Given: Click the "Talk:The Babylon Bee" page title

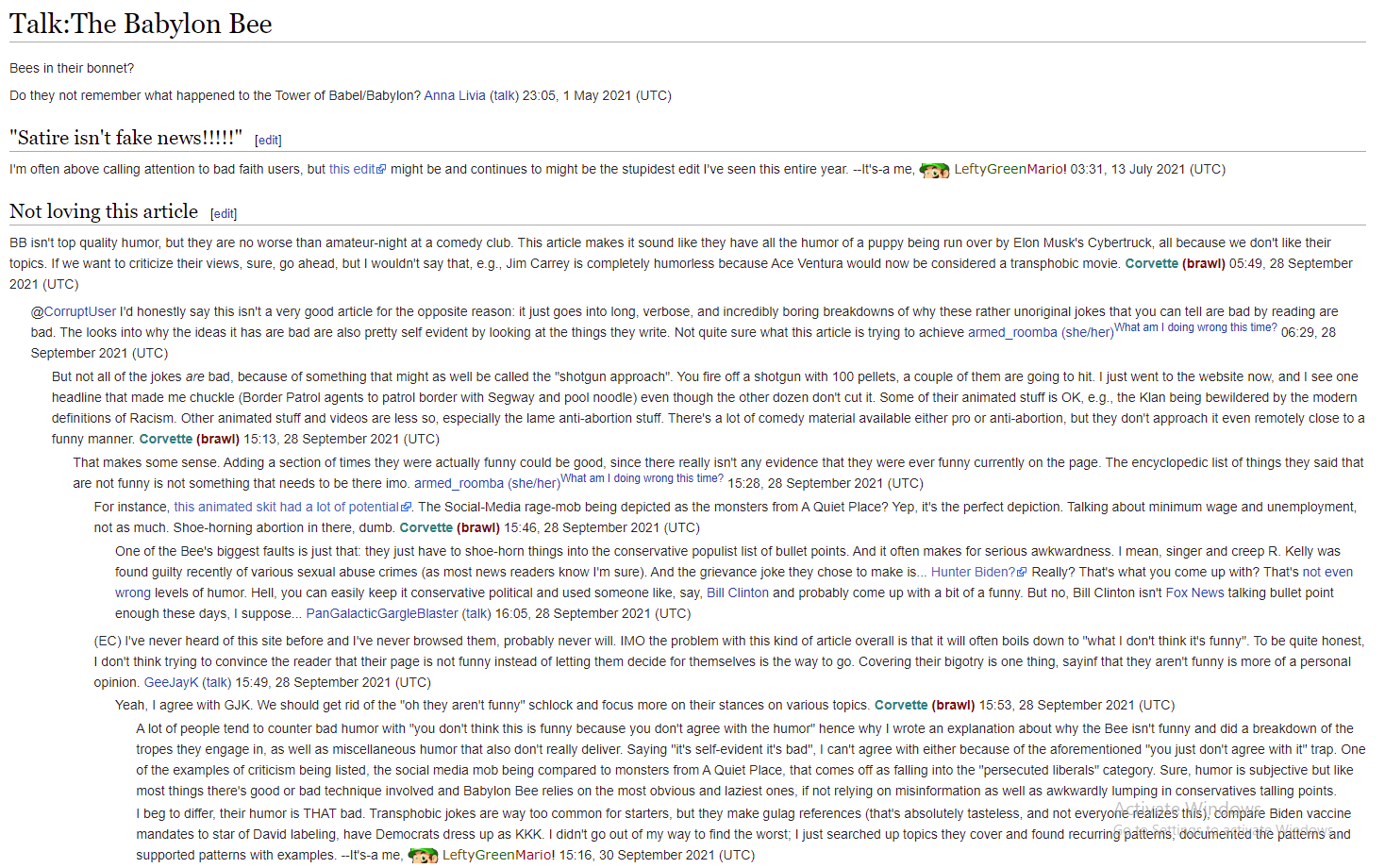Looking at the screenshot, I should [141, 24].
